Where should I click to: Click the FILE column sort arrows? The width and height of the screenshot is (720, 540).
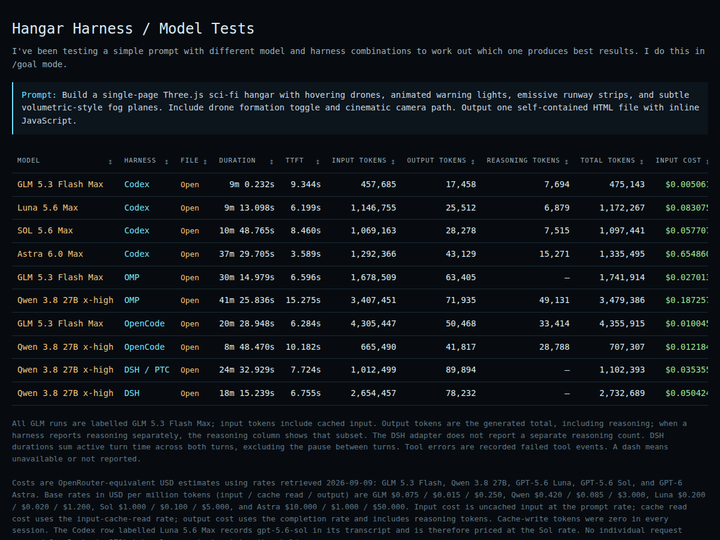tap(205, 161)
